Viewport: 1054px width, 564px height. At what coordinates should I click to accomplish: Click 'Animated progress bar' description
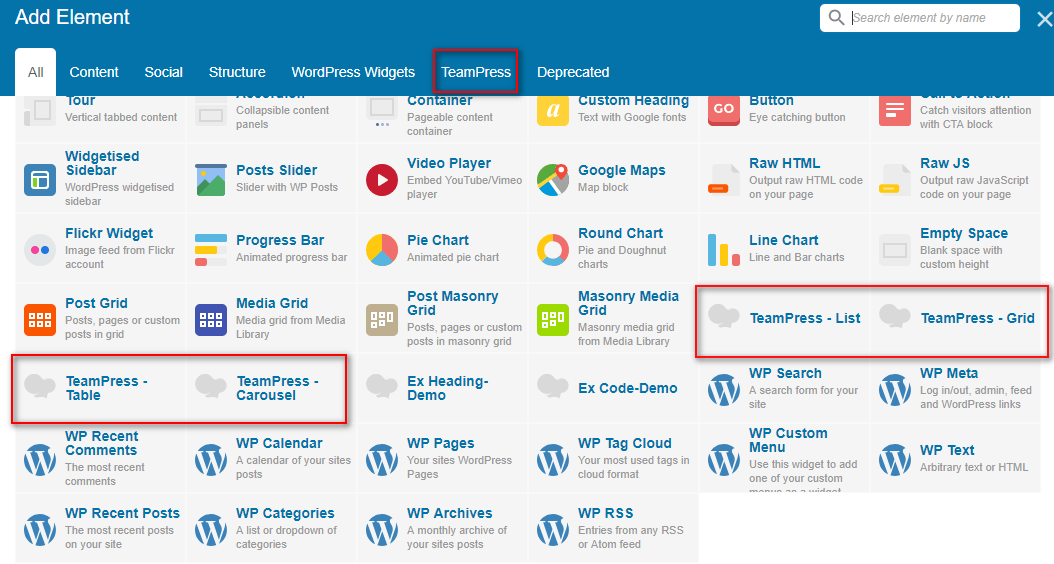click(292, 257)
